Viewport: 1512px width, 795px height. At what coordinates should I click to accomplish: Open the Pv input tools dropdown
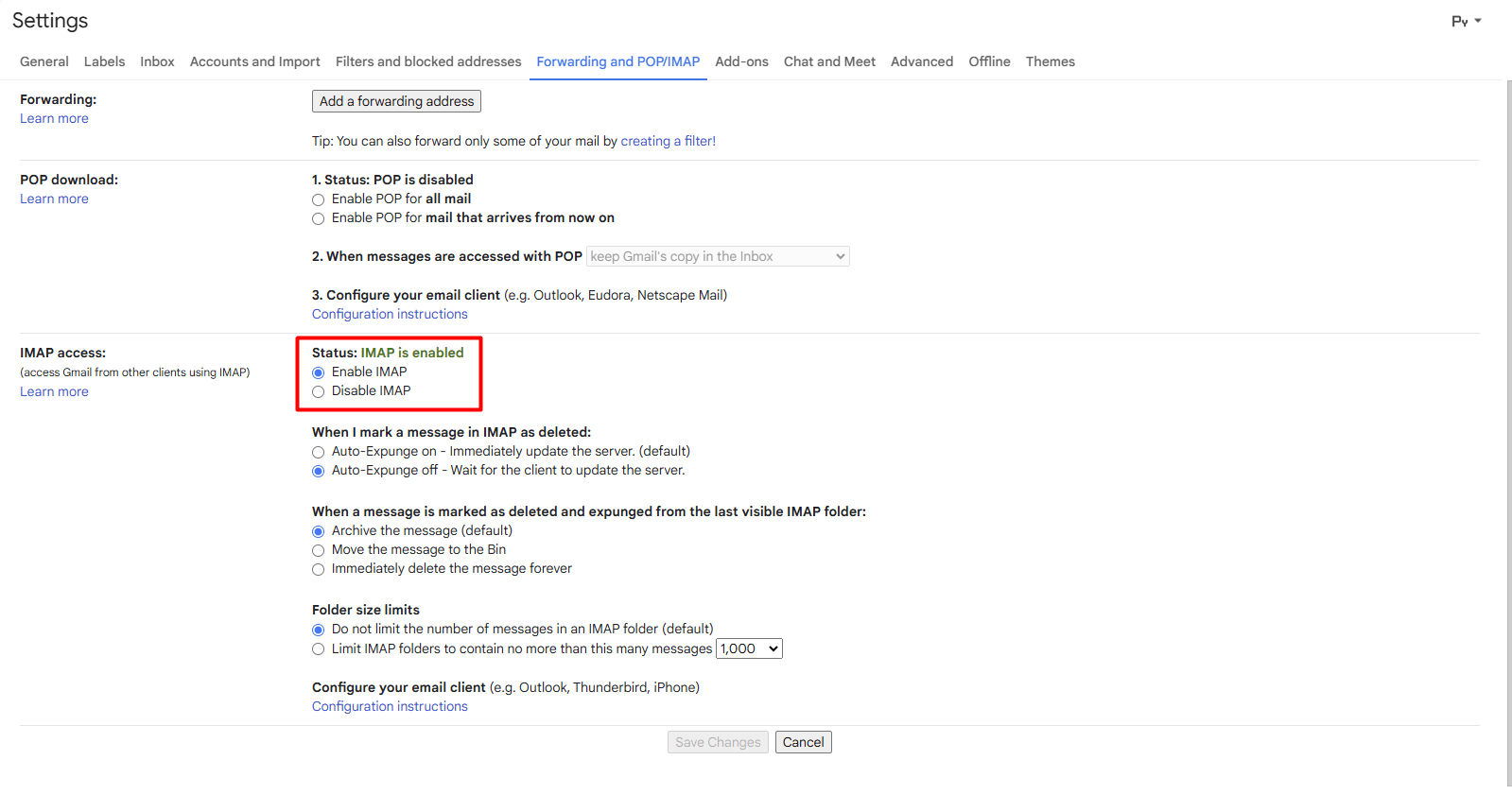coord(1467,21)
